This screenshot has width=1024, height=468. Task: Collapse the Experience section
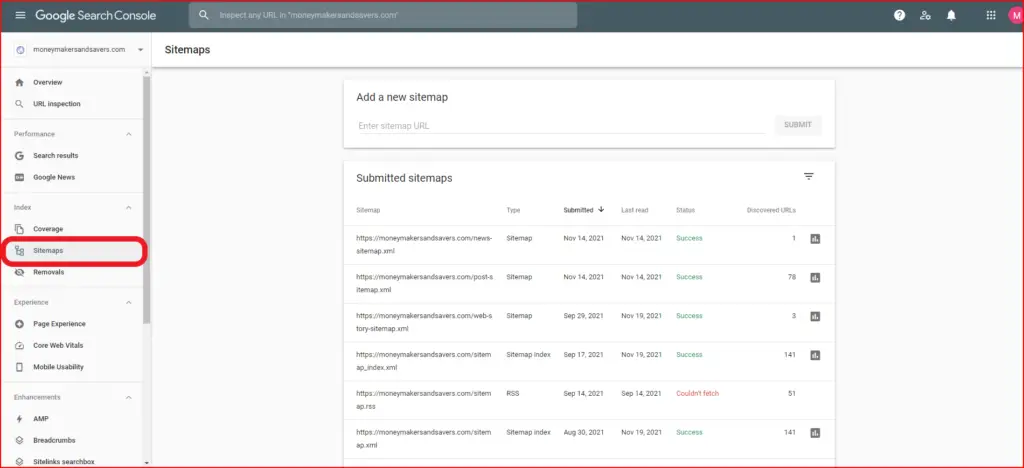pos(129,302)
